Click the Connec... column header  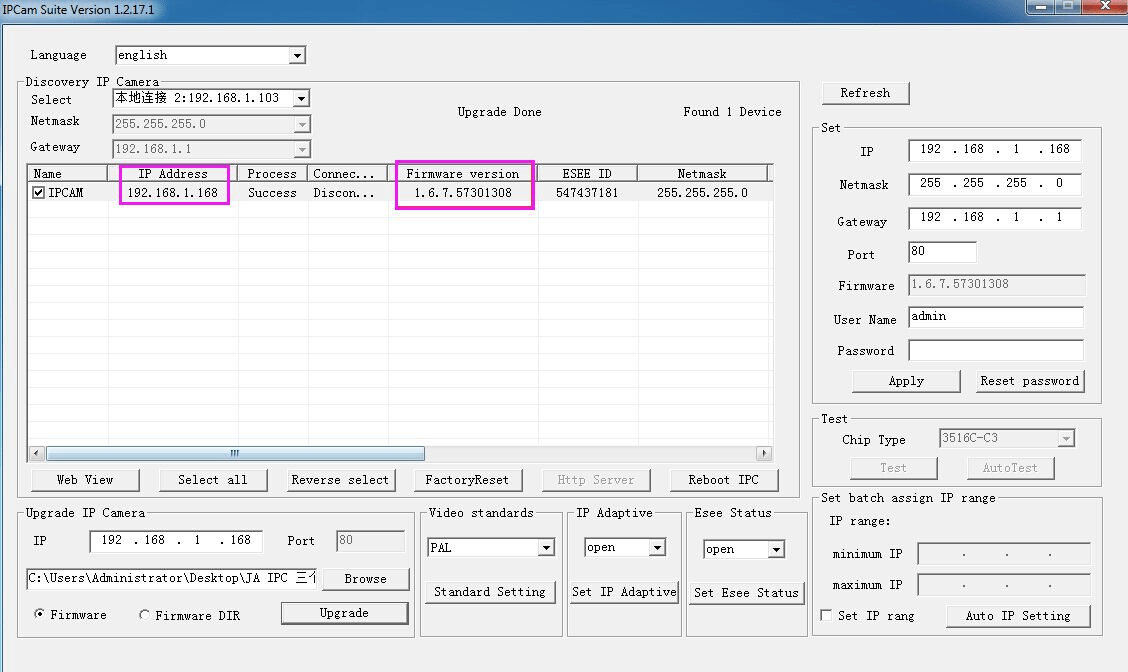(x=347, y=173)
